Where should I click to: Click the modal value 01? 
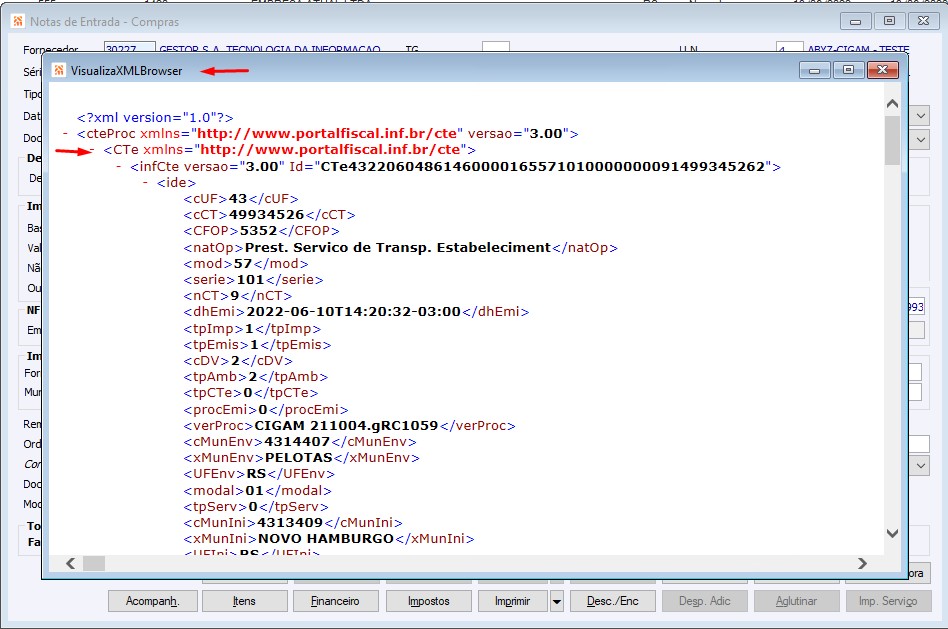[x=255, y=491]
